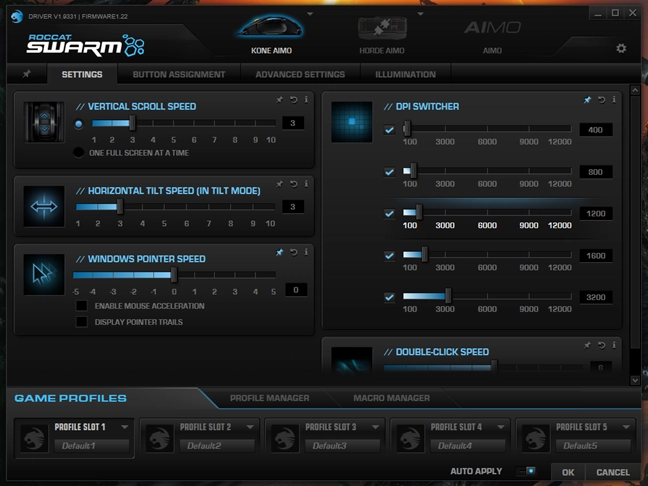Reset Horizontal Tilt Speed to default
This screenshot has width=648, height=486.
pos(293,184)
